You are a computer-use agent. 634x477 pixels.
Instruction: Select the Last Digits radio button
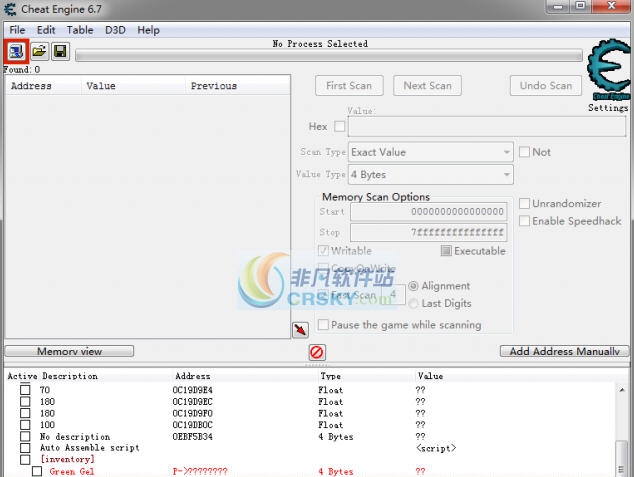pos(413,304)
